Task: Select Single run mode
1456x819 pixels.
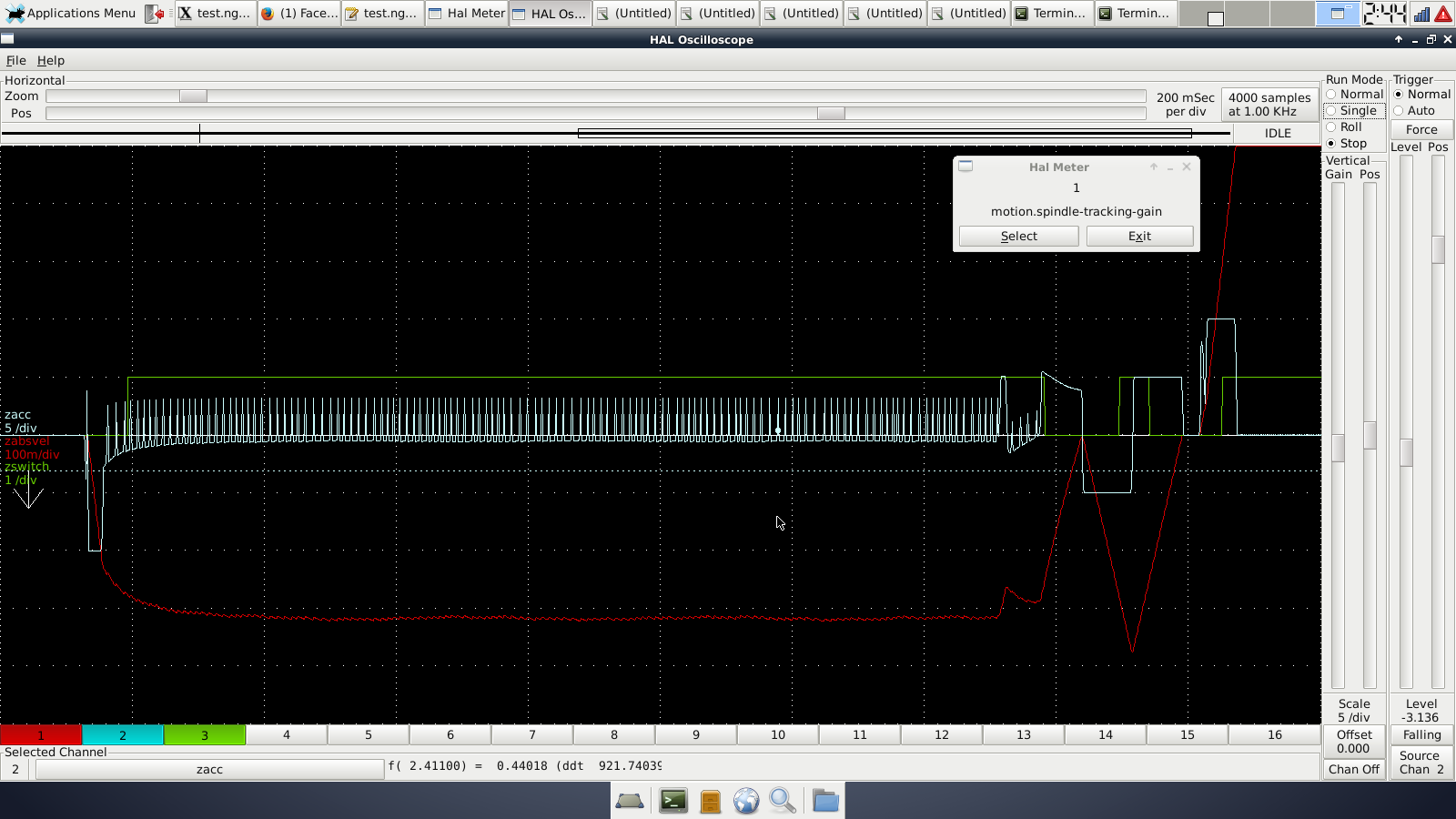Action: click(x=1355, y=110)
